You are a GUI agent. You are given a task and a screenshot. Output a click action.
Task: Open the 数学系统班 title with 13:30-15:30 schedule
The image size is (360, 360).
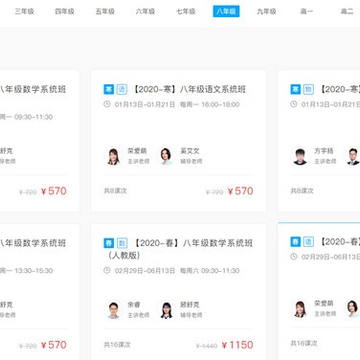click(x=33, y=243)
